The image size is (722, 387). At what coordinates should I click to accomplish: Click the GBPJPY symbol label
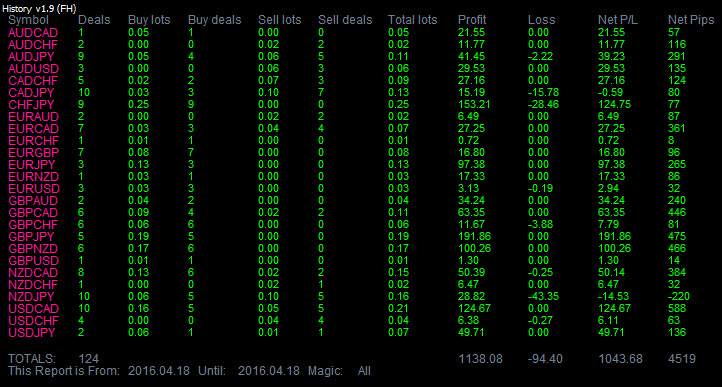tap(32, 236)
